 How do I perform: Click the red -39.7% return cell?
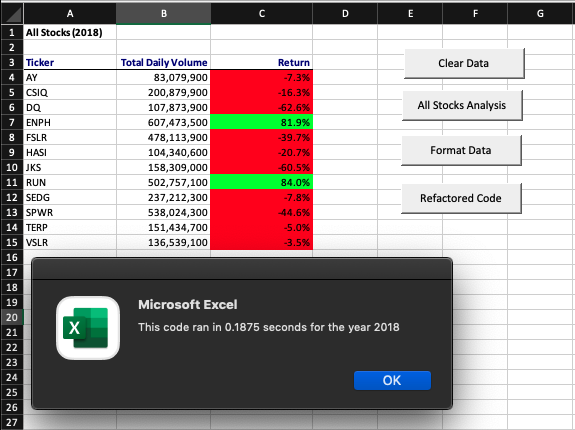261,137
